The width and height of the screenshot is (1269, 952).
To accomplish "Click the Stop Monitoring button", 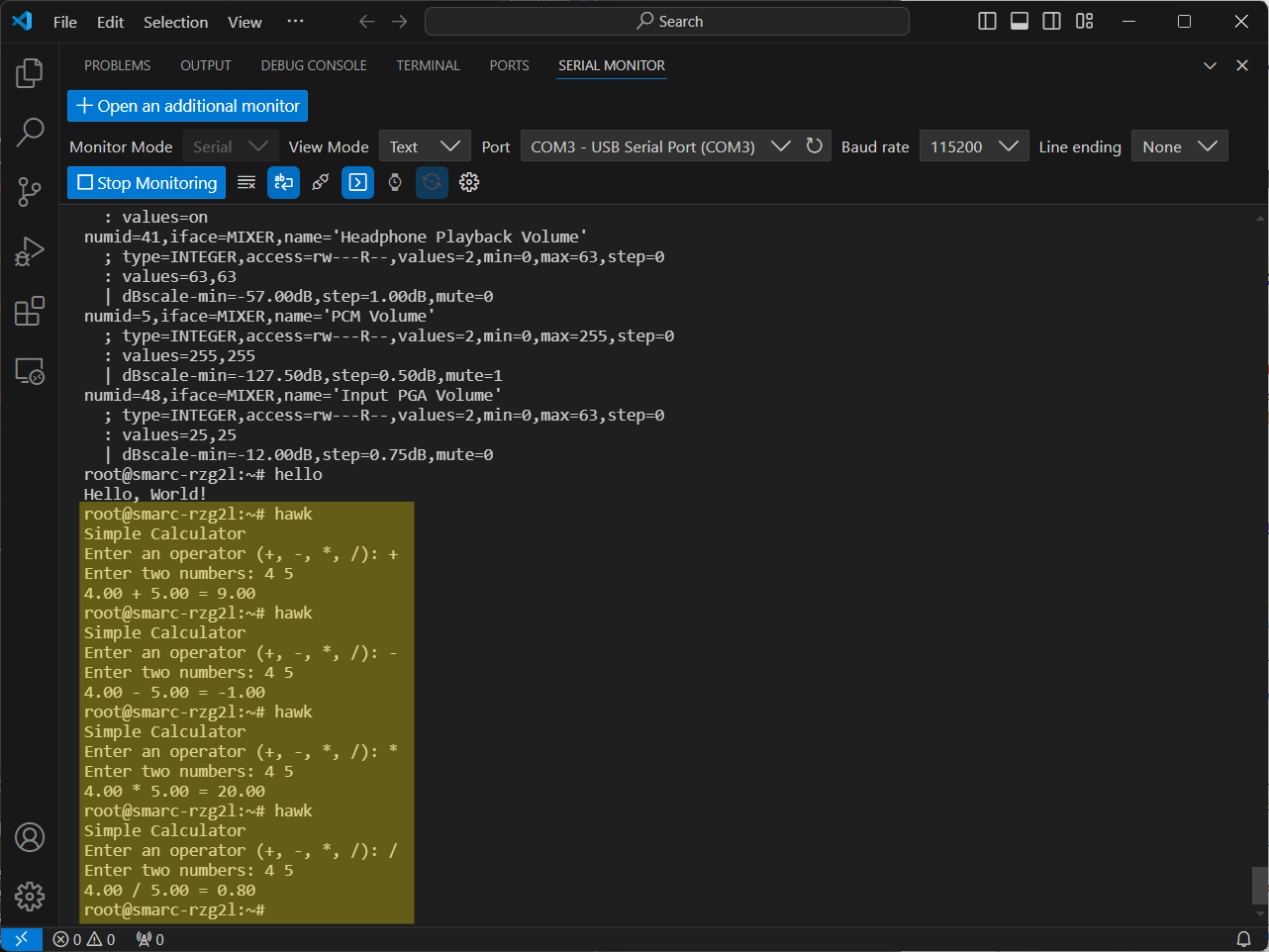I will tap(146, 182).
